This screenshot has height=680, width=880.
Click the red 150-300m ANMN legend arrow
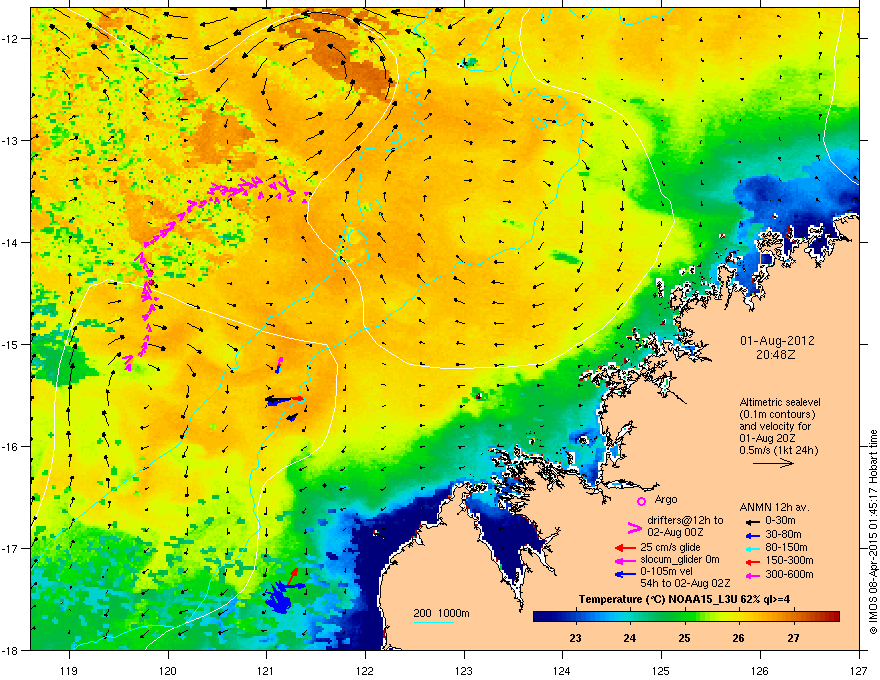tap(753, 562)
